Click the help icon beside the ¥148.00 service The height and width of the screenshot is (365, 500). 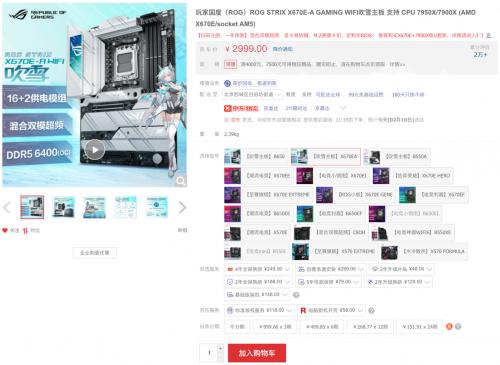click(x=296, y=295)
